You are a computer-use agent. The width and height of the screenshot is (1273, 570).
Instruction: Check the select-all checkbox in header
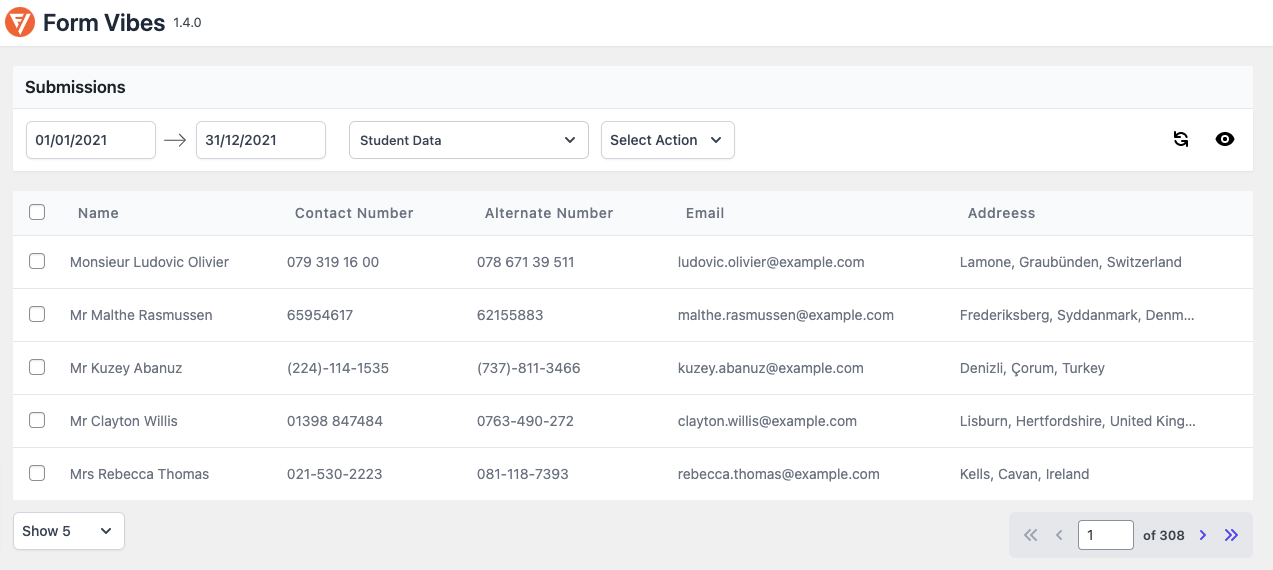click(37, 212)
